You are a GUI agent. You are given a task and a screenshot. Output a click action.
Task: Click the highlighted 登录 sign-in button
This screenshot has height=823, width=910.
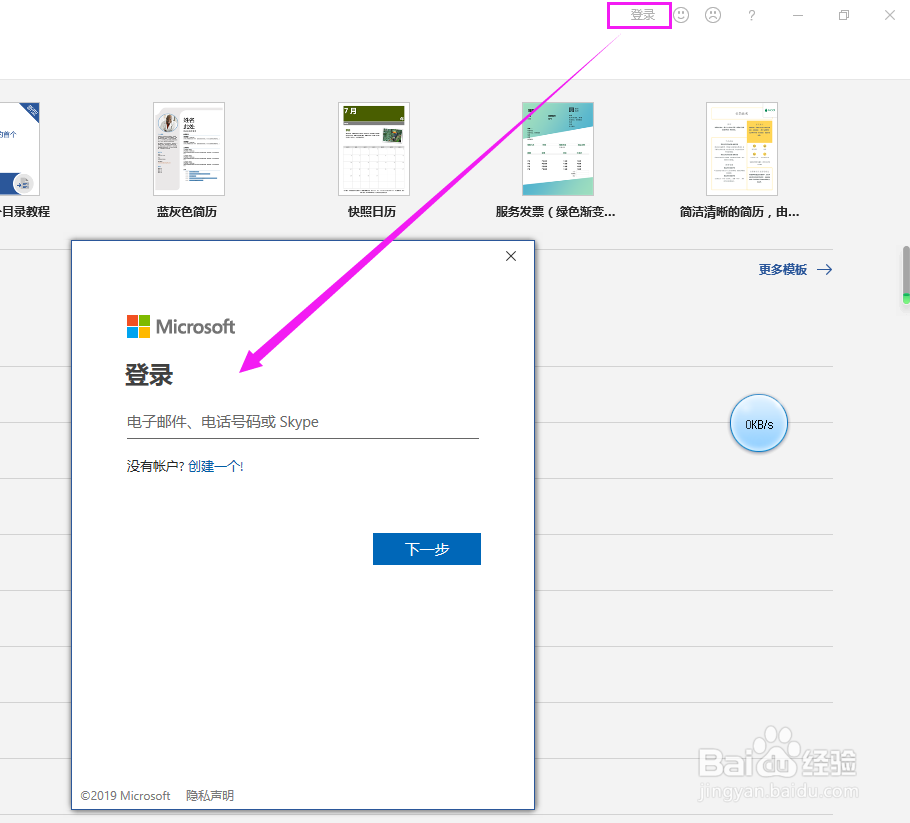coord(639,15)
